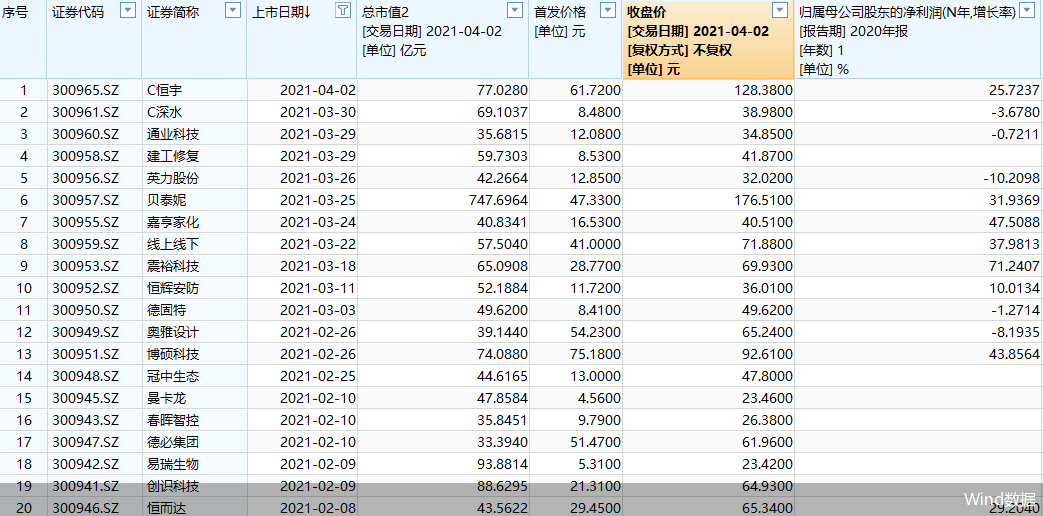Click stock name 易瑞生物

coord(173,463)
